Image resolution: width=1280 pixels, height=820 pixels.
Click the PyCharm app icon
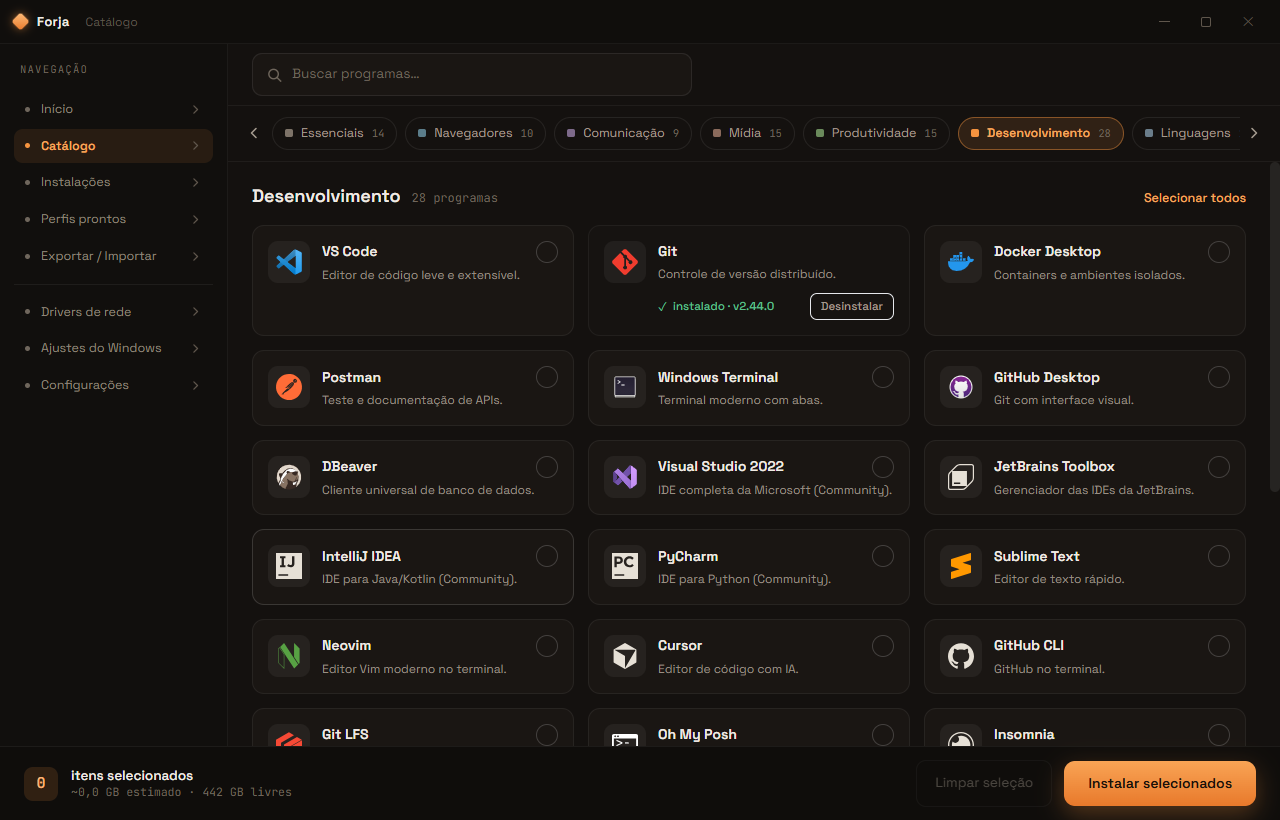(x=625, y=566)
